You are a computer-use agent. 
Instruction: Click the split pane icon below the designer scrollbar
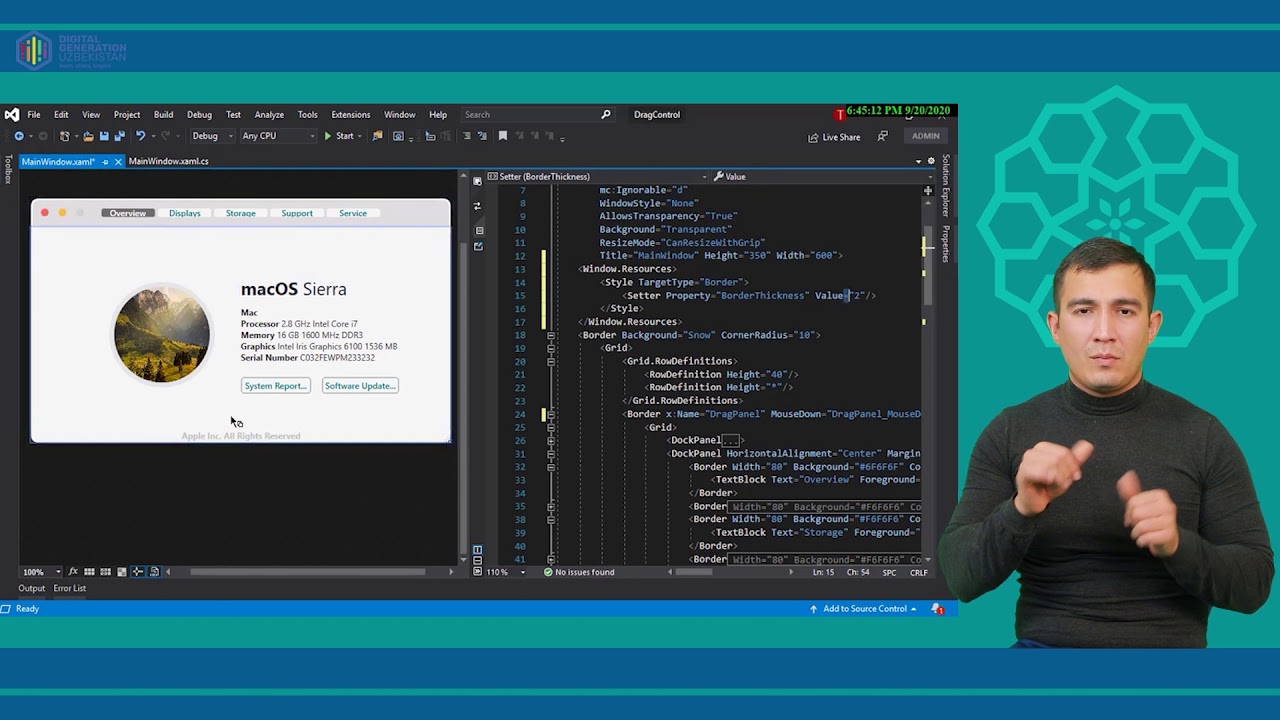477,550
